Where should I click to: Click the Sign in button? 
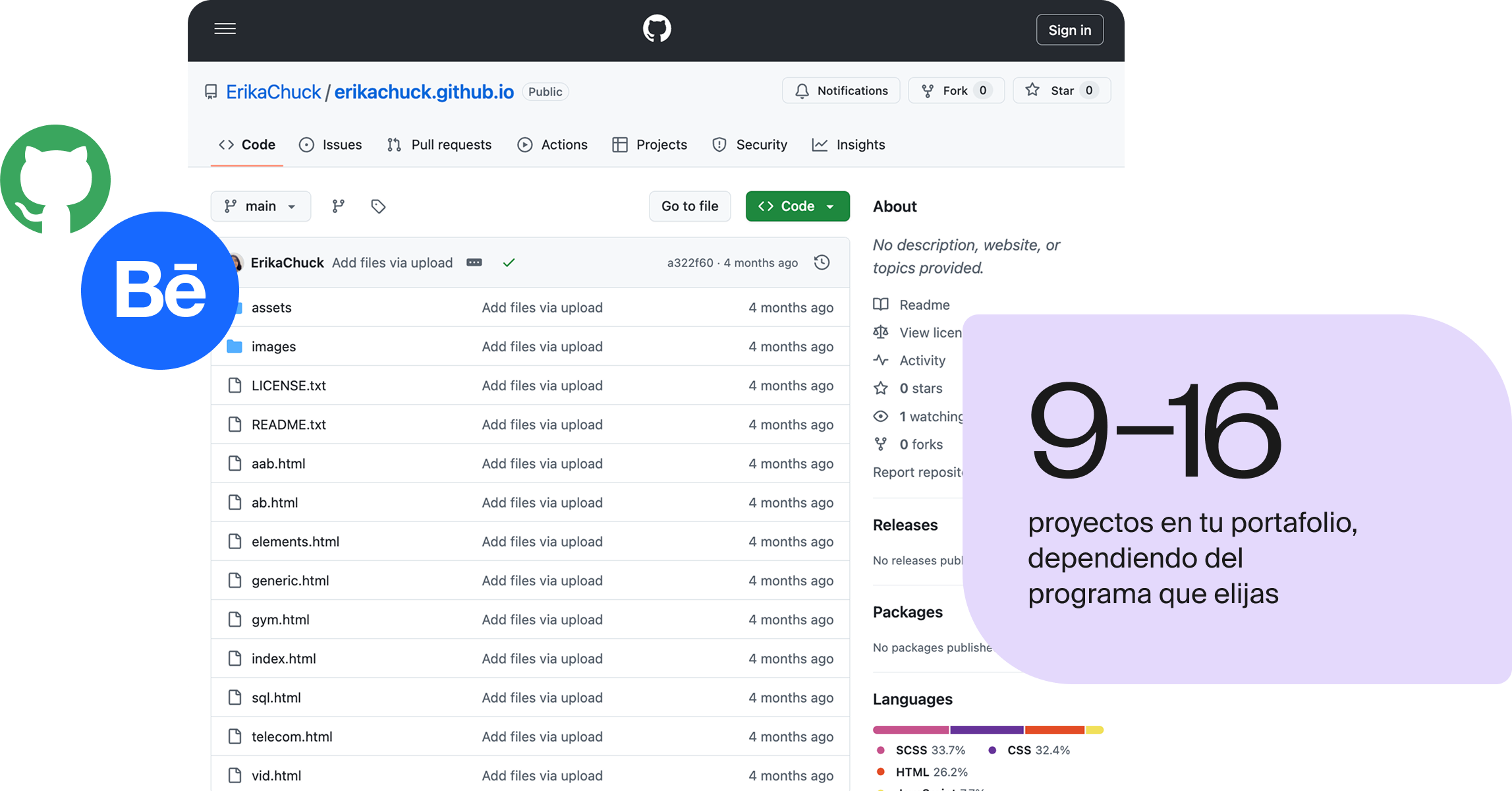point(1069,30)
